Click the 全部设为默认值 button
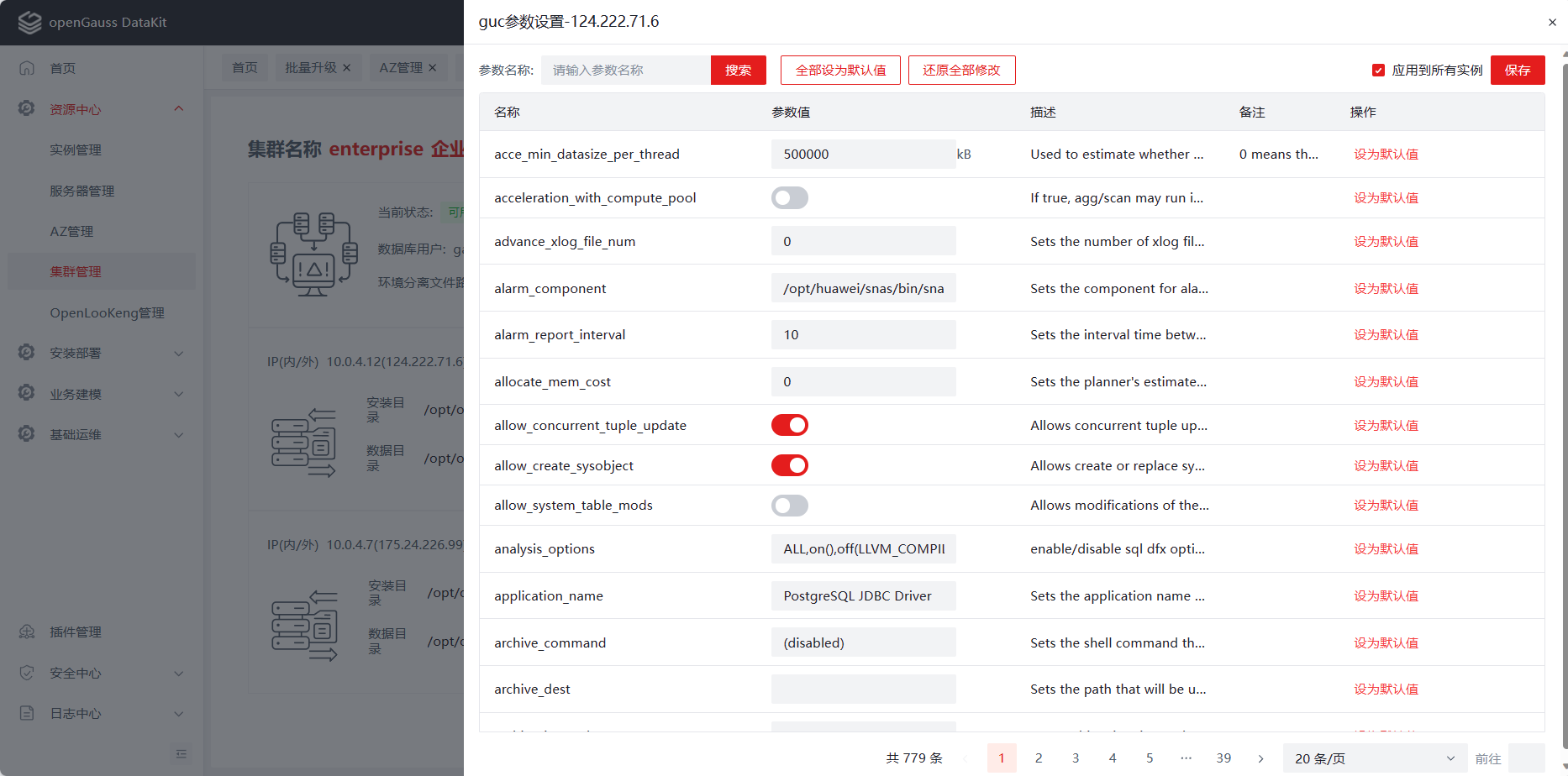Image resolution: width=1568 pixels, height=776 pixels. point(840,71)
